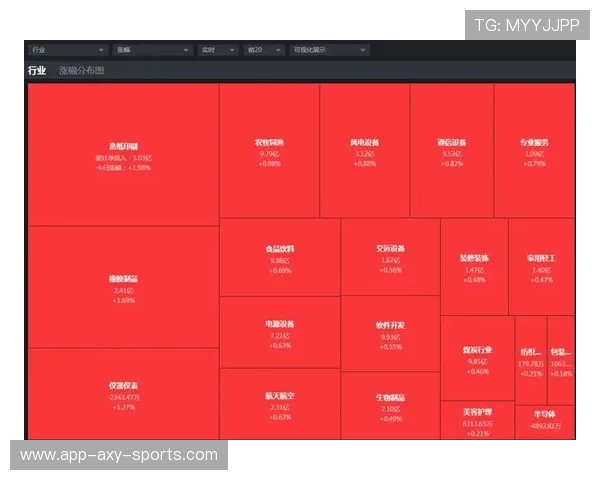Select the 专业服务 tile
Image resolution: width=600 pixels, height=480 pixels.
pyautogui.click(x=534, y=150)
